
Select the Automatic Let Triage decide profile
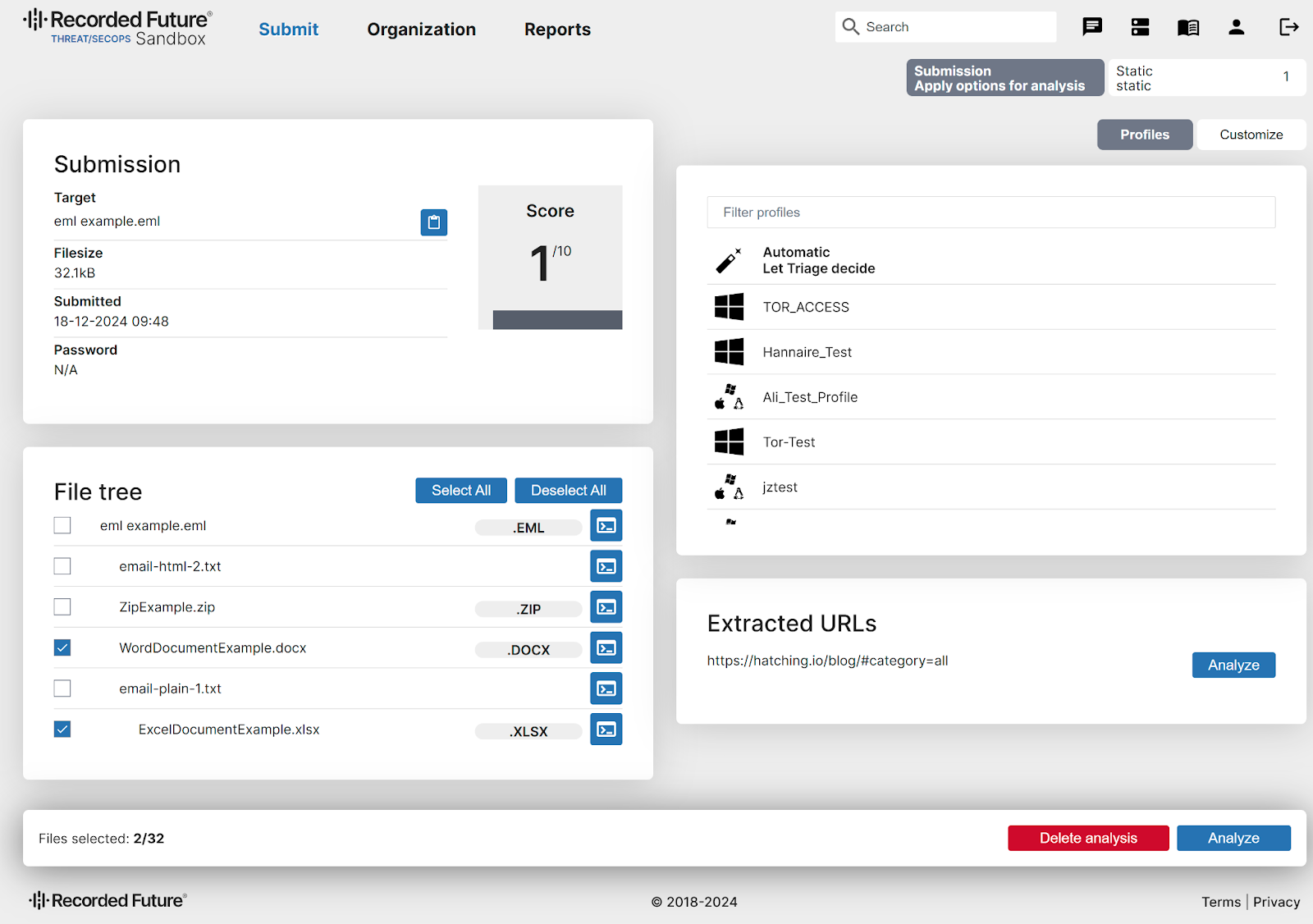click(x=818, y=260)
